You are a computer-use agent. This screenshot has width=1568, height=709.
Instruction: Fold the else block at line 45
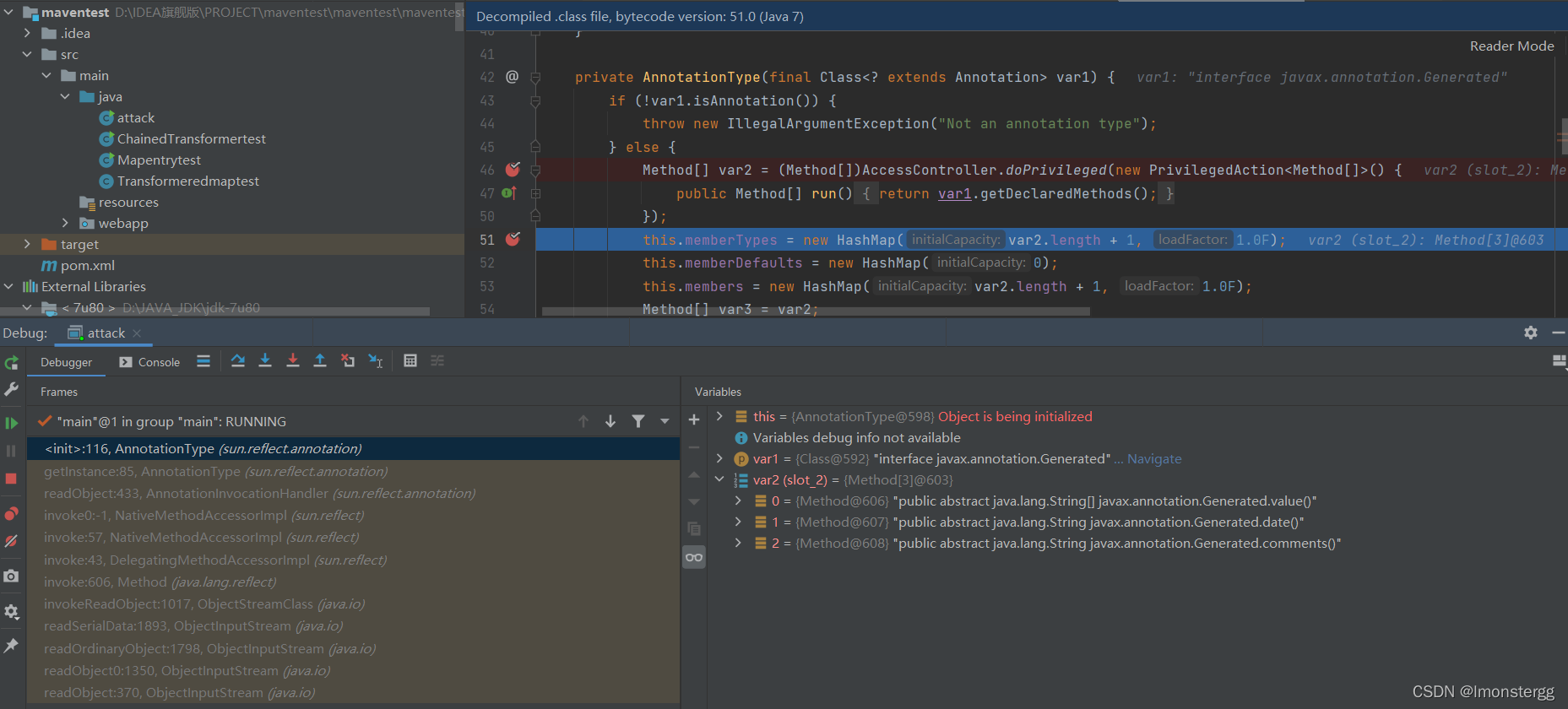[534, 147]
